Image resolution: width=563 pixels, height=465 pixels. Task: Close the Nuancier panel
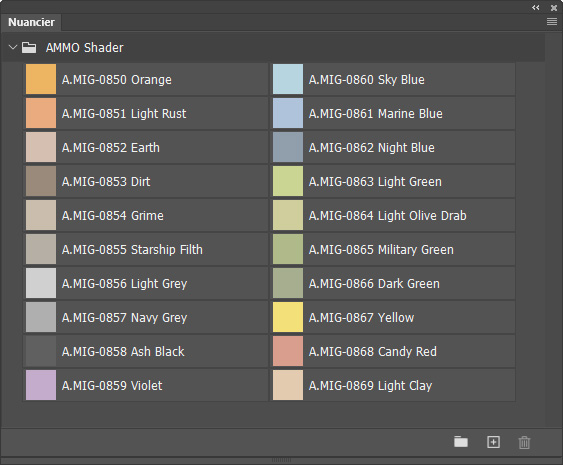click(x=554, y=8)
